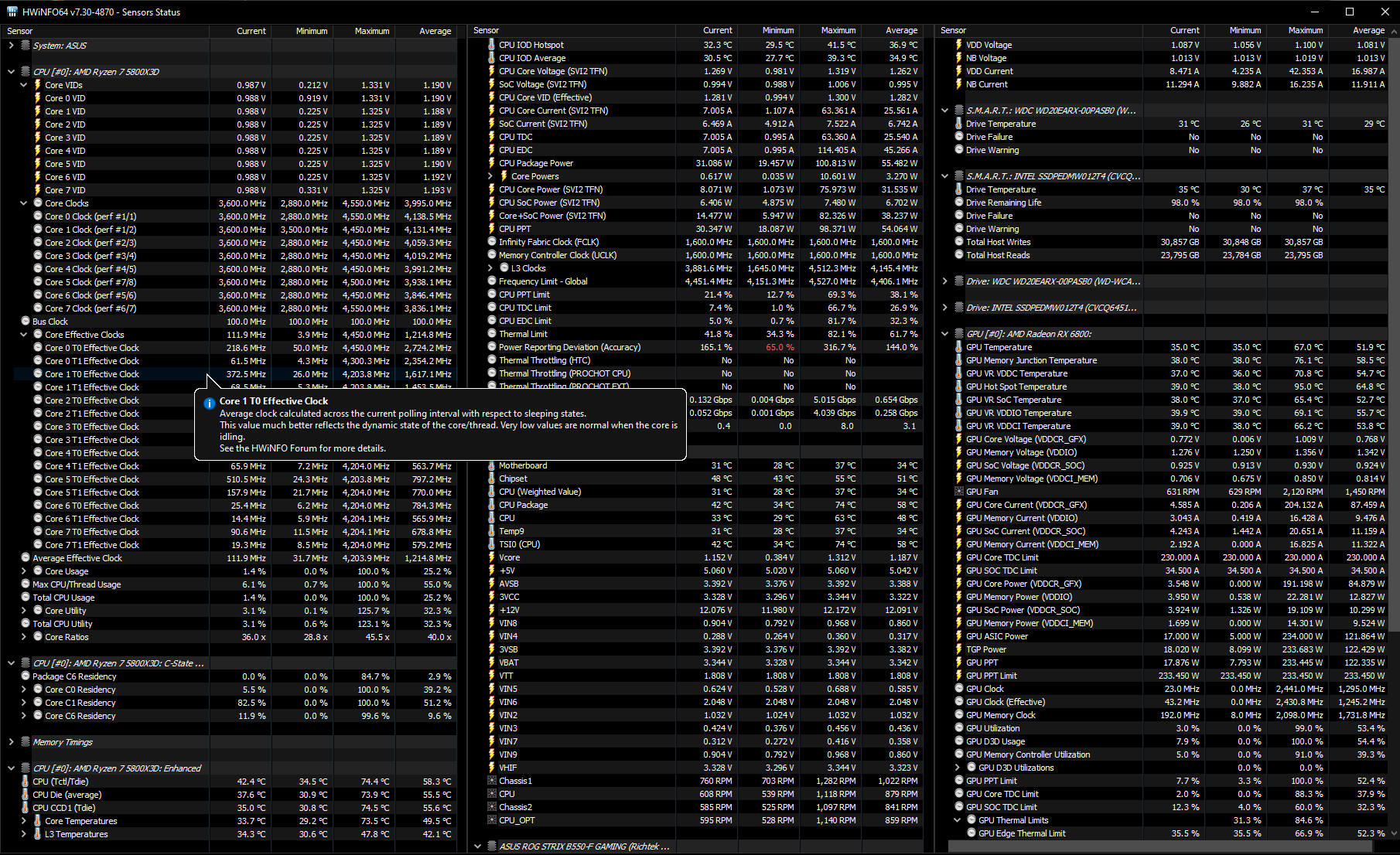Click the Average column header in the right pane
Viewport: 1400px width, 855px height.
(x=1359, y=30)
